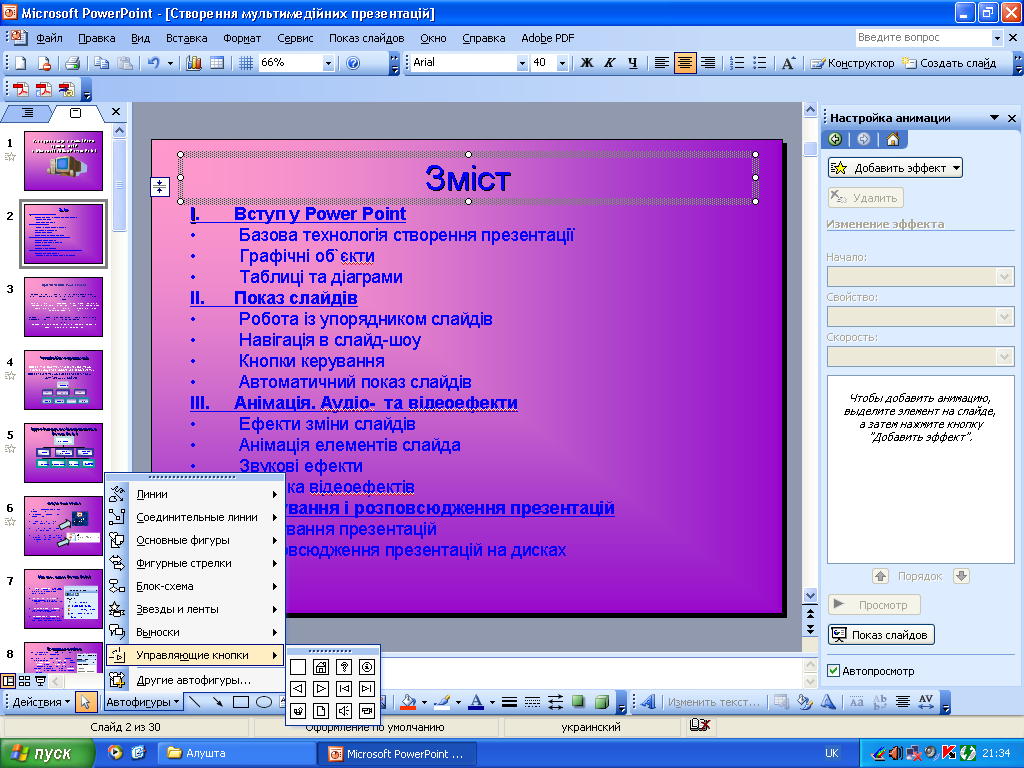Choose Основные фигуры from AutoShapes menu

point(195,541)
